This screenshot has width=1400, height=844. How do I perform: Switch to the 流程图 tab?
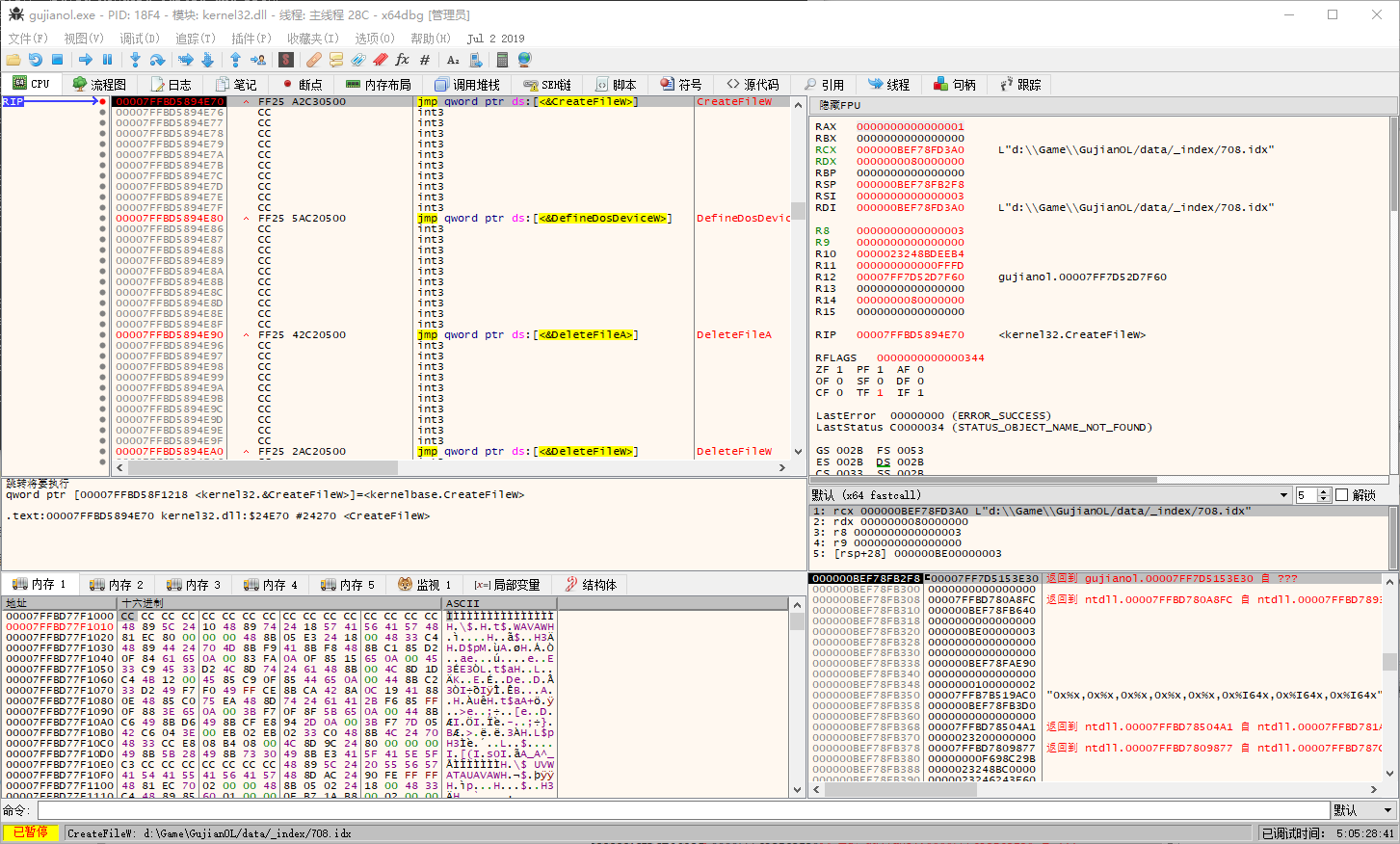(x=98, y=85)
